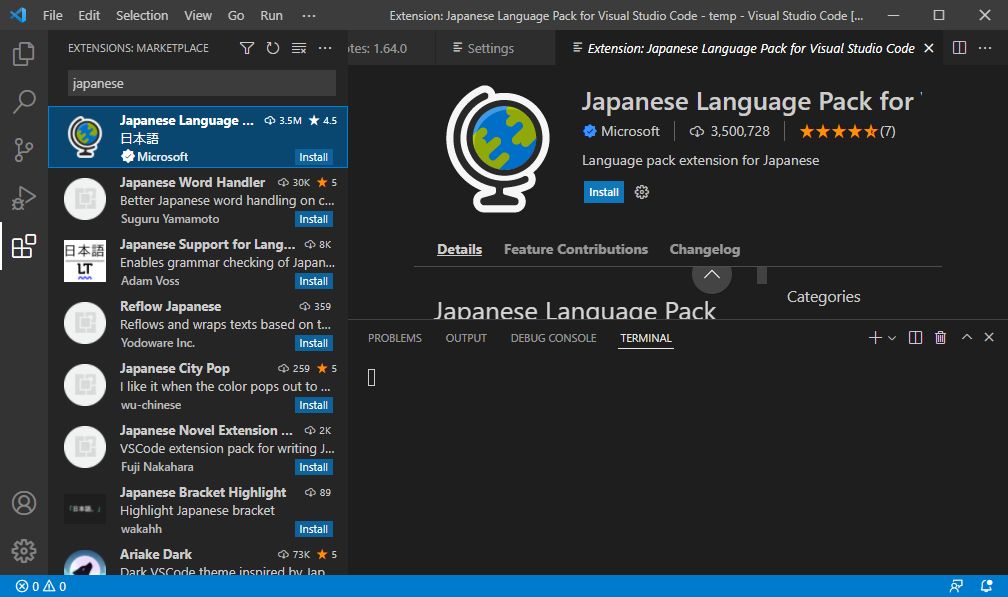
Task: Click the extensions search field
Action: (x=202, y=84)
